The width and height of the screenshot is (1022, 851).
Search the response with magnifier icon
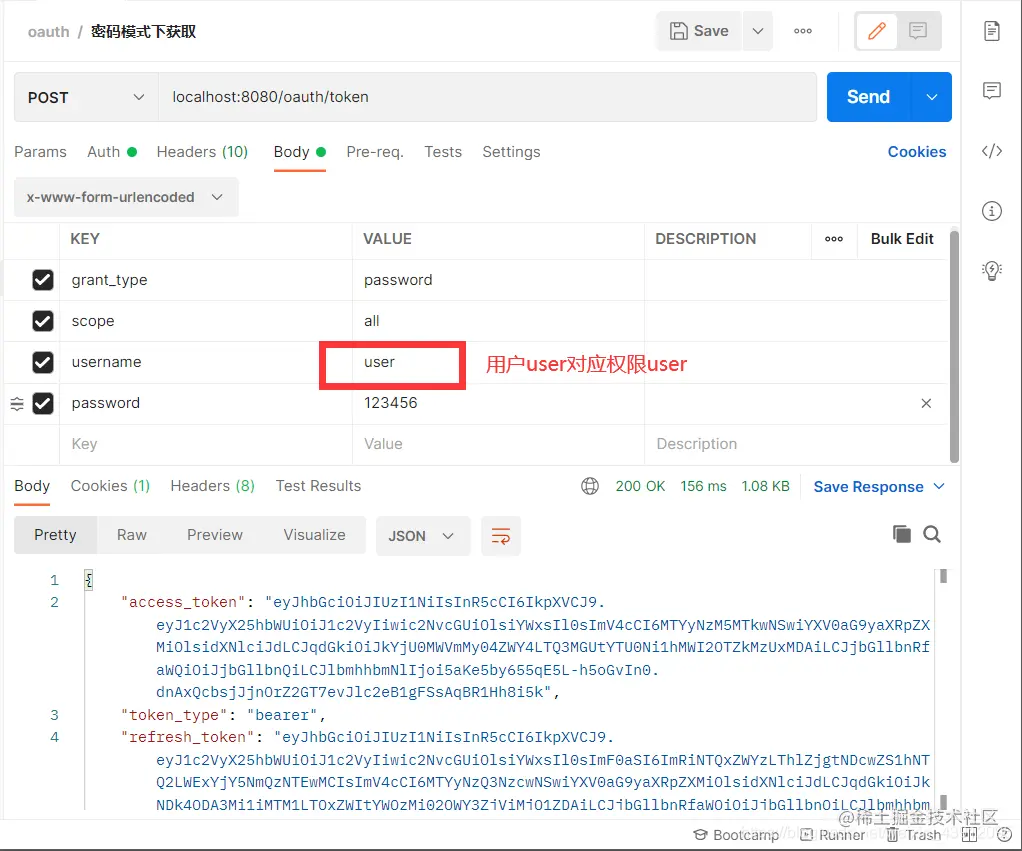932,534
